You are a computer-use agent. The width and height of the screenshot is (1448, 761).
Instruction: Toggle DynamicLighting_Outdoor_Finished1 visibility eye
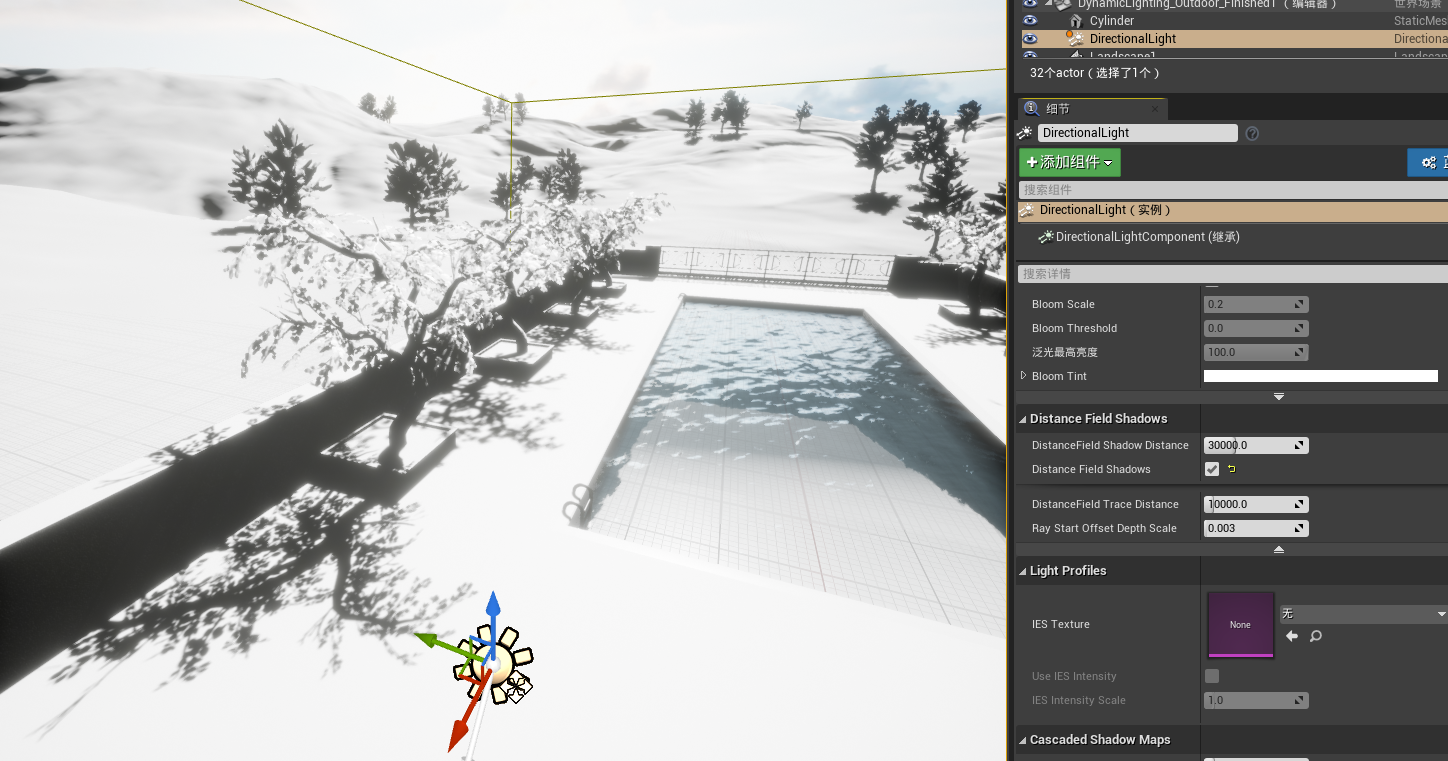(x=1030, y=4)
